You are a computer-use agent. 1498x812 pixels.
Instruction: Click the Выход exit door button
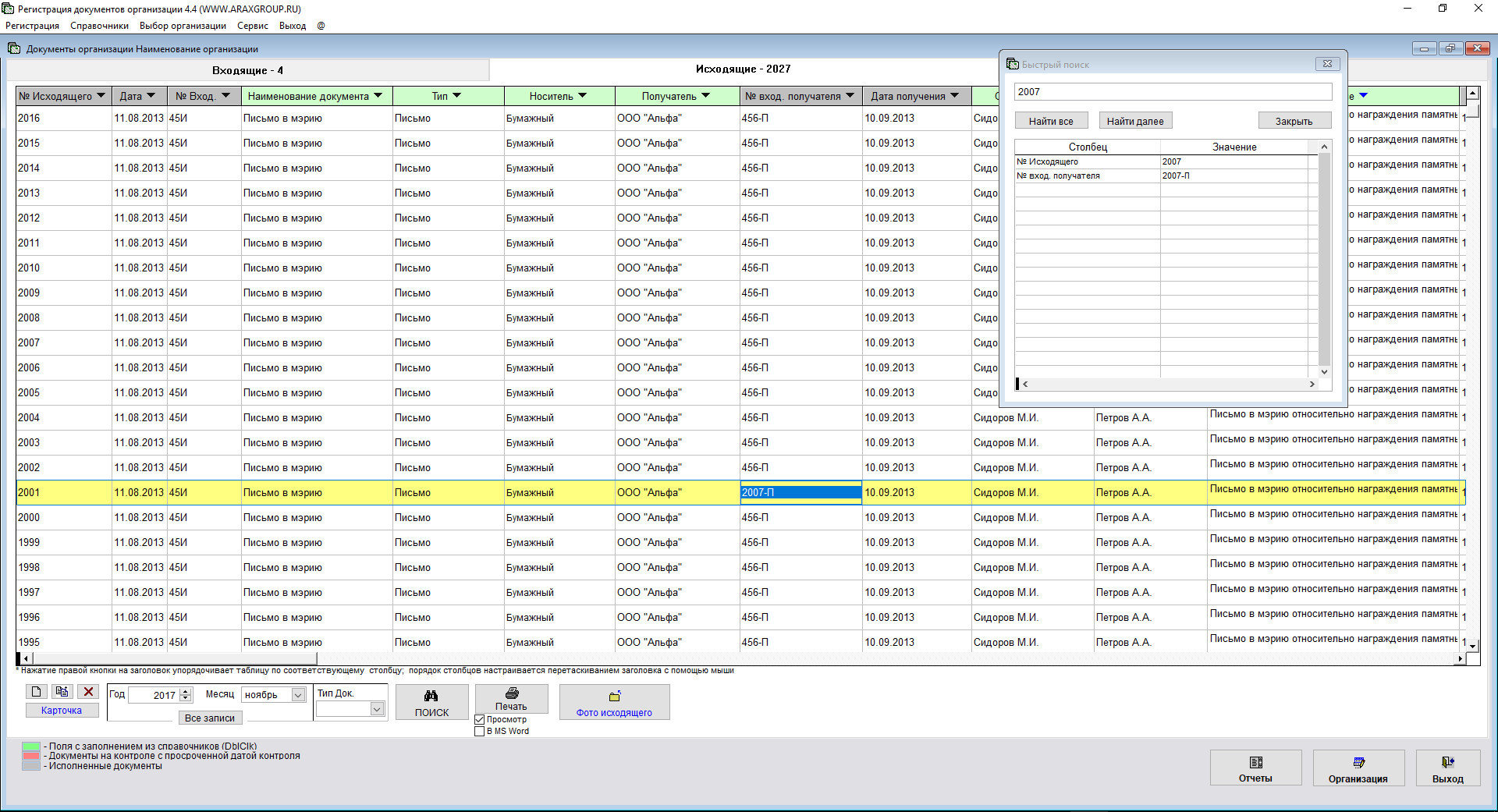[x=1447, y=768]
